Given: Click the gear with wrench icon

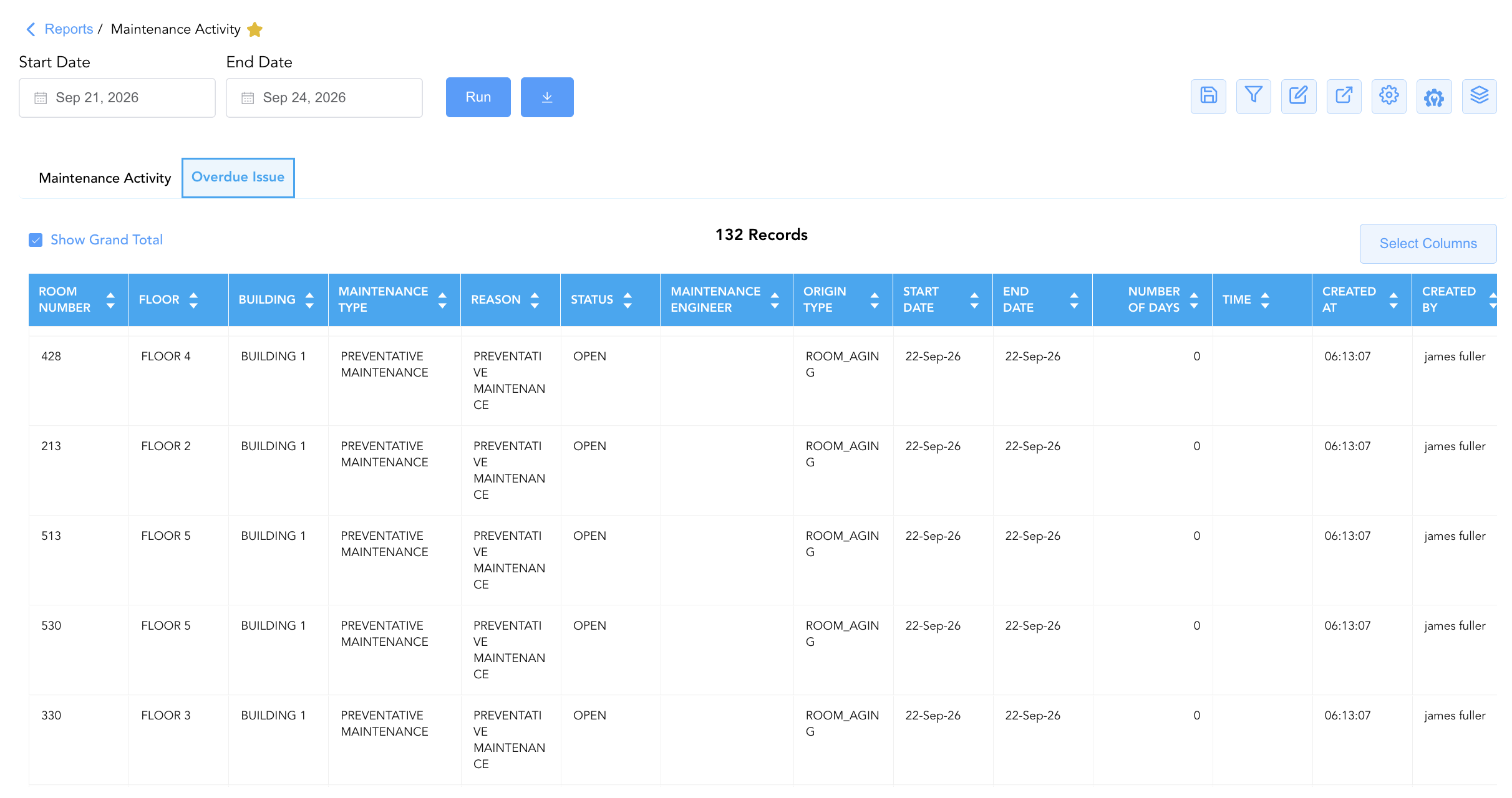Looking at the screenshot, I should 1434,97.
